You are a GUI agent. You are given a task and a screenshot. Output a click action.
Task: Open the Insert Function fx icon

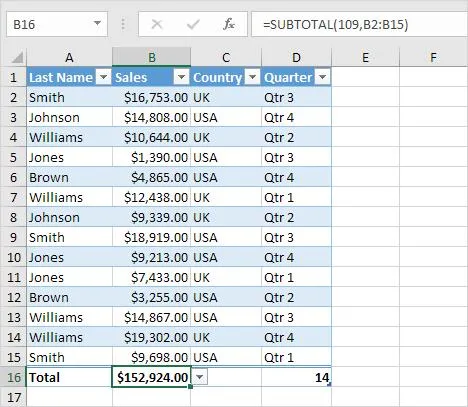tap(229, 24)
